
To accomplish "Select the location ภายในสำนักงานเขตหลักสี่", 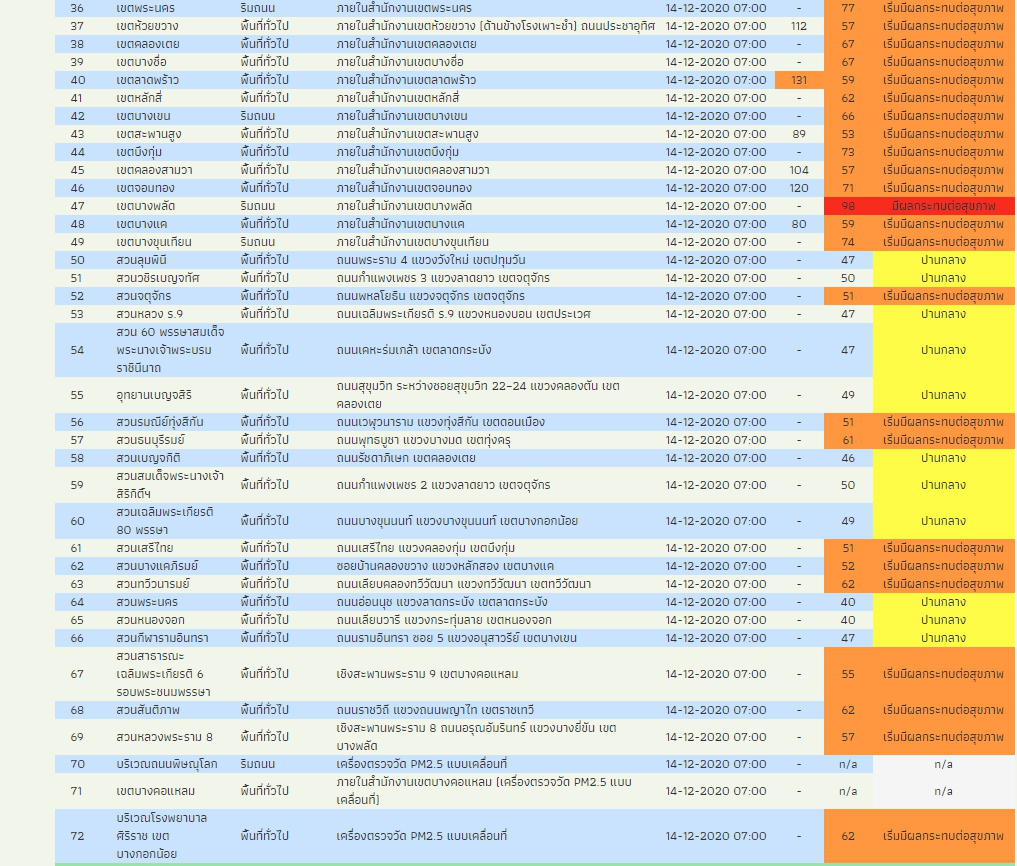I will (398, 99).
